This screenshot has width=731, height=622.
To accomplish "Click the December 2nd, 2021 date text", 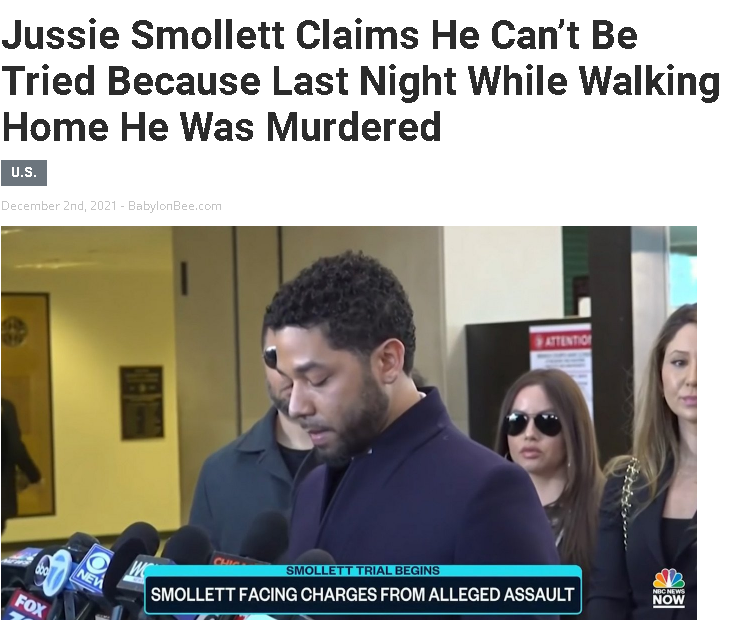I will [59, 206].
